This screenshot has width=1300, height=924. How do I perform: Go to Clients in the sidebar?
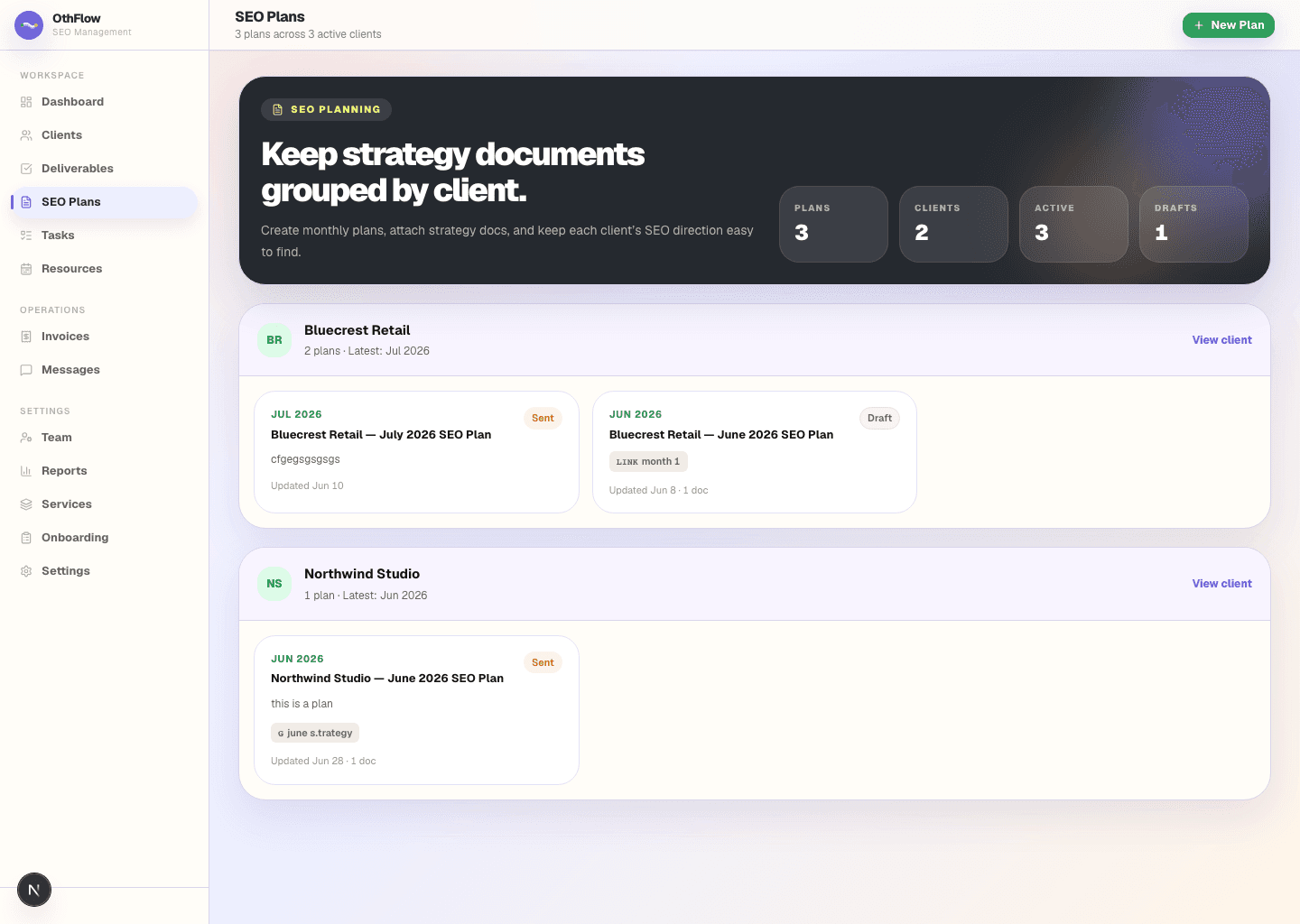104,135
